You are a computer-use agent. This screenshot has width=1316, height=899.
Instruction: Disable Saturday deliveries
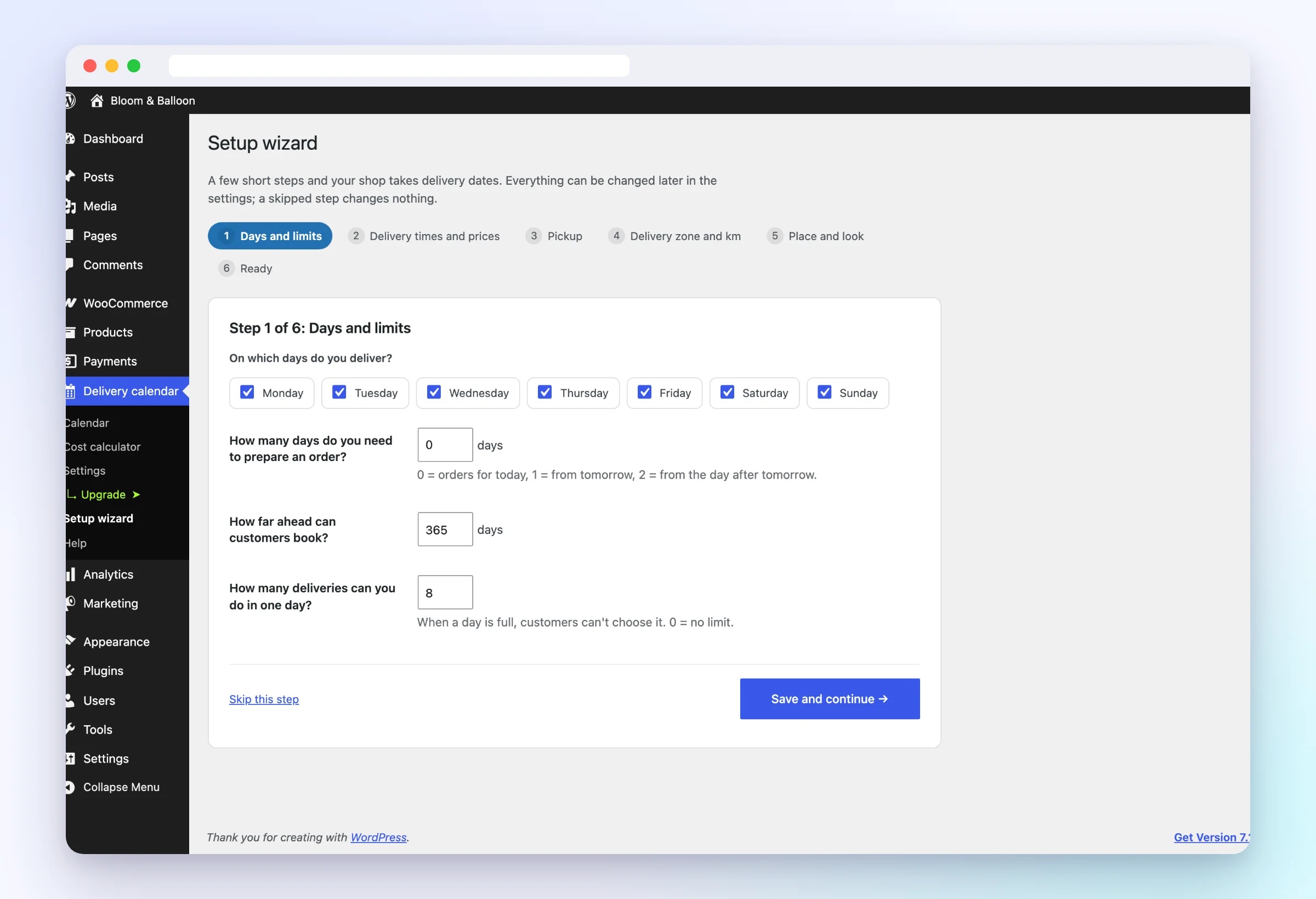coord(727,392)
